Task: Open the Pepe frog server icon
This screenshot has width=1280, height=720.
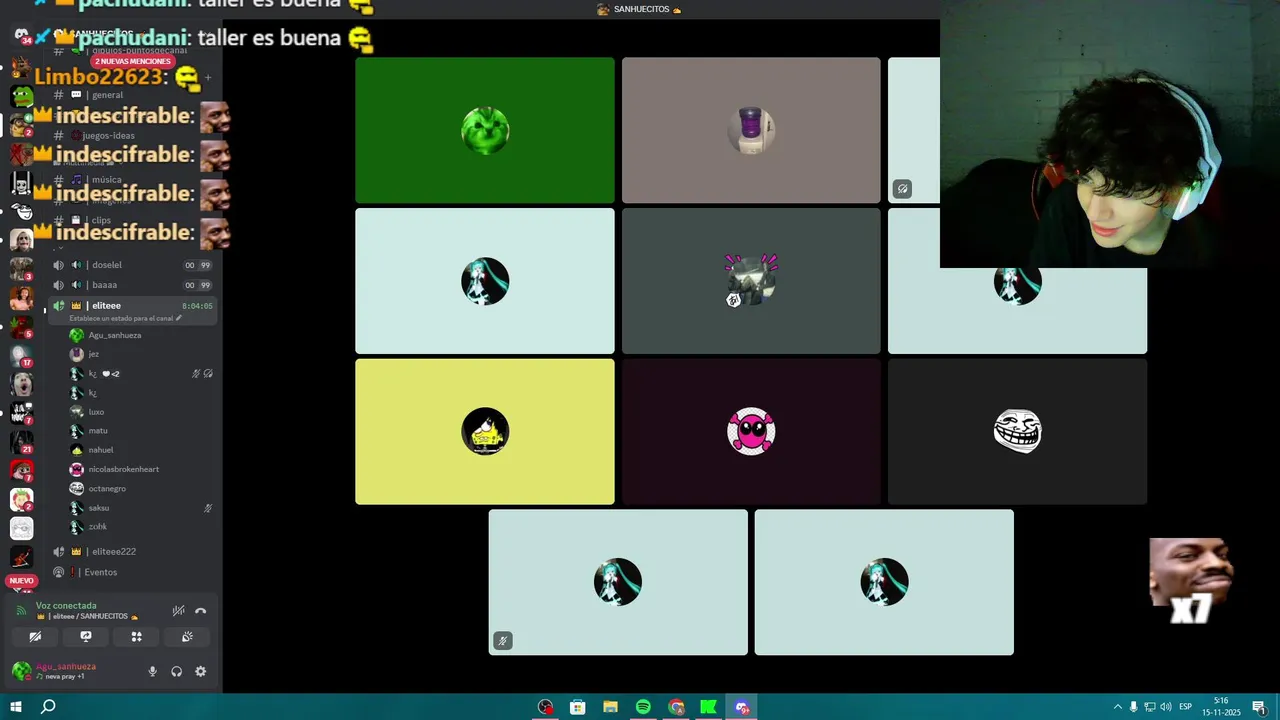Action: tap(22, 97)
